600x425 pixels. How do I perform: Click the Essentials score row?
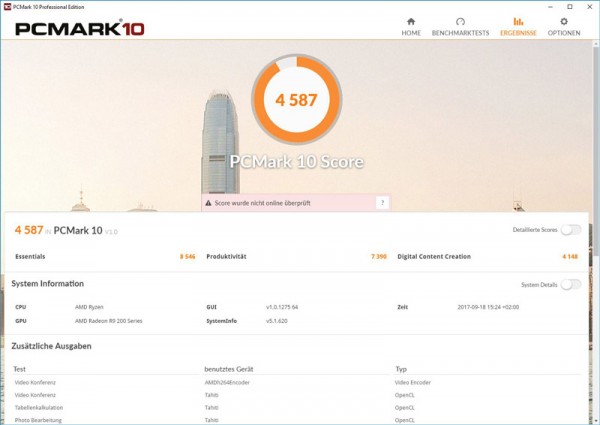[x=100, y=257]
